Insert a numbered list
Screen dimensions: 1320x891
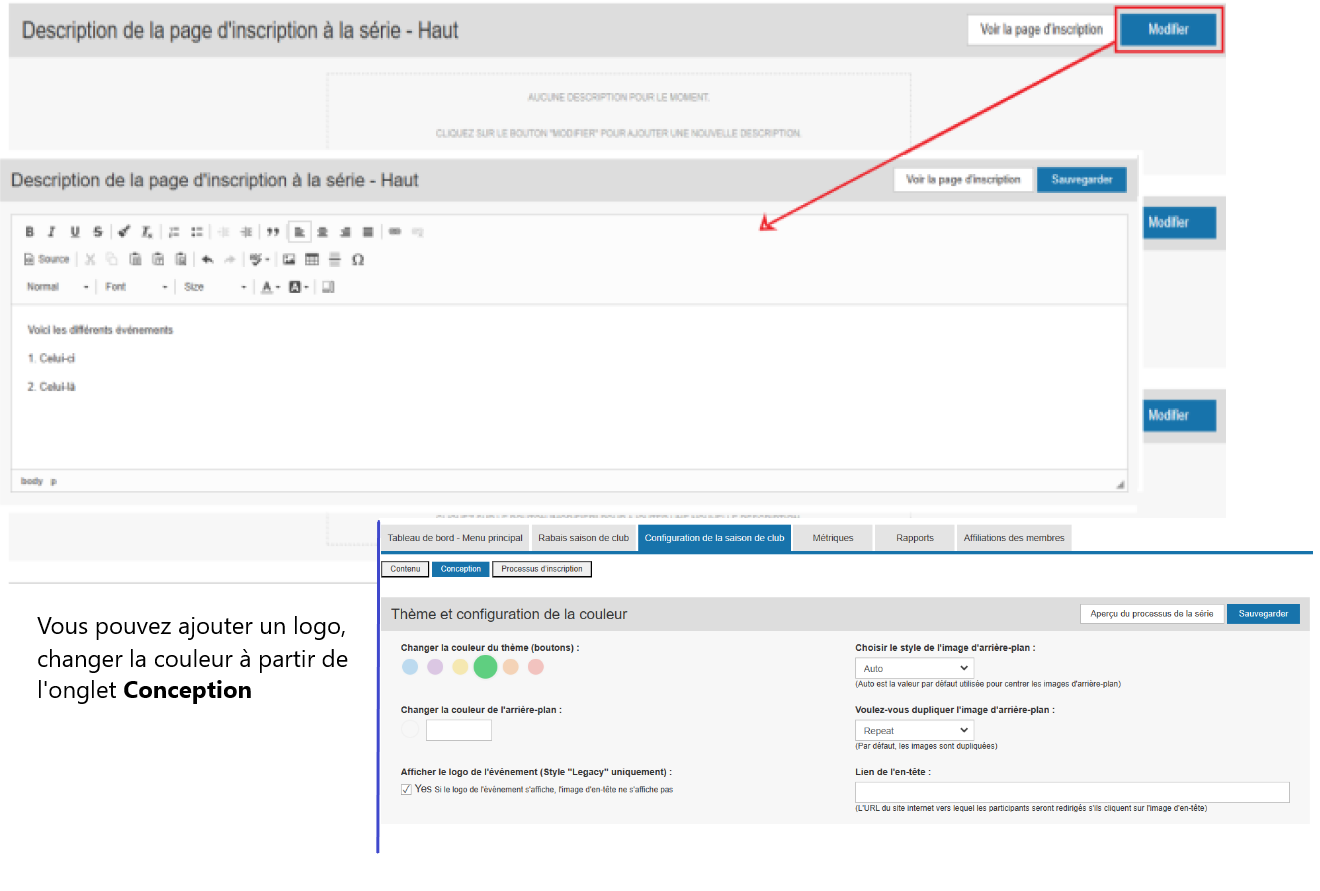click(174, 232)
